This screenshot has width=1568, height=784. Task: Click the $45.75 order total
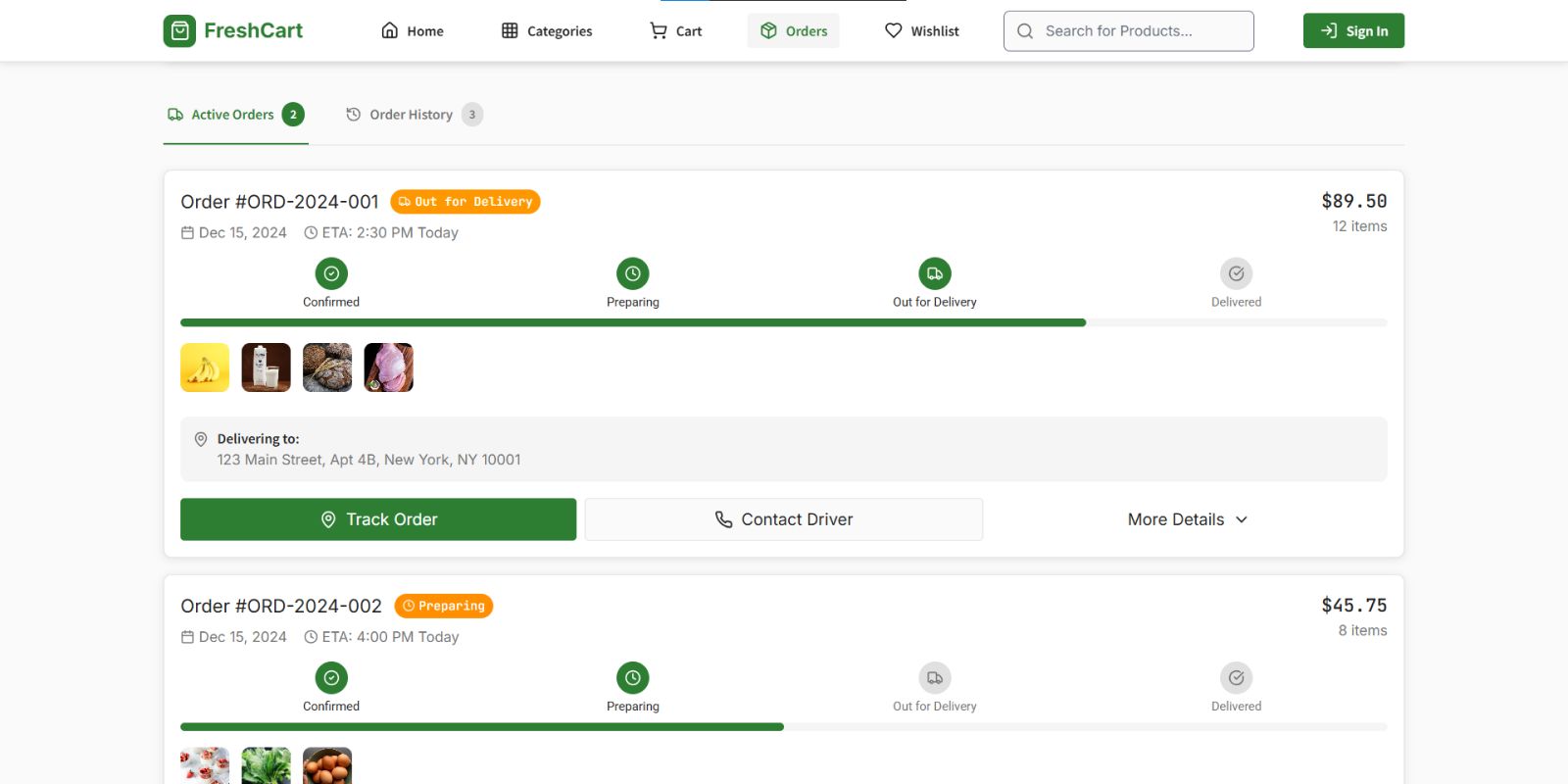tap(1354, 606)
